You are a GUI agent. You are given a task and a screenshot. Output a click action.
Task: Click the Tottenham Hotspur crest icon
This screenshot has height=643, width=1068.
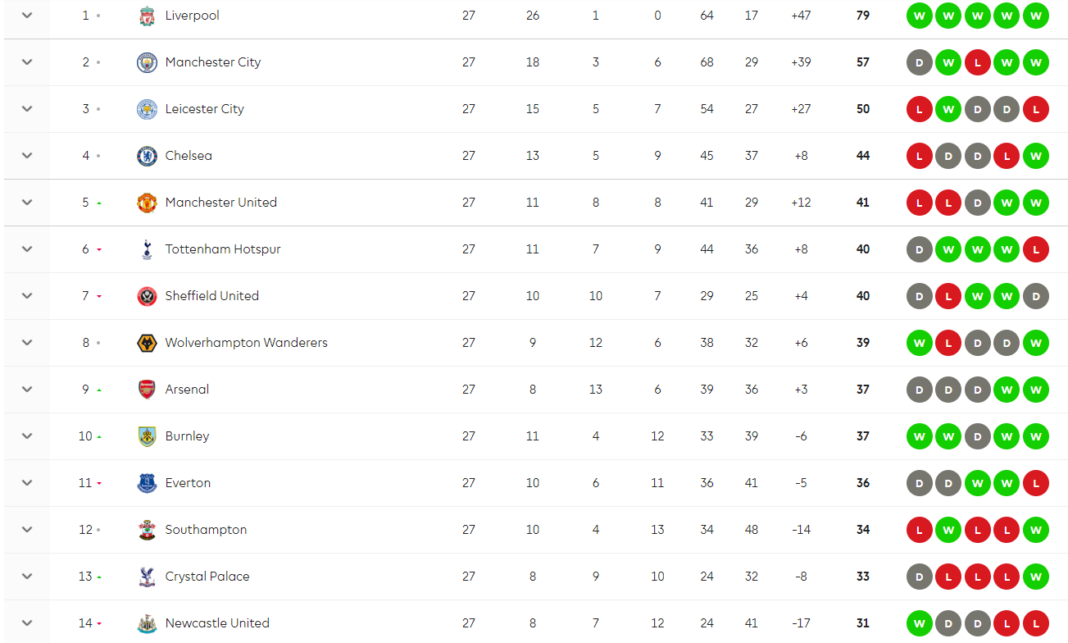tap(147, 249)
